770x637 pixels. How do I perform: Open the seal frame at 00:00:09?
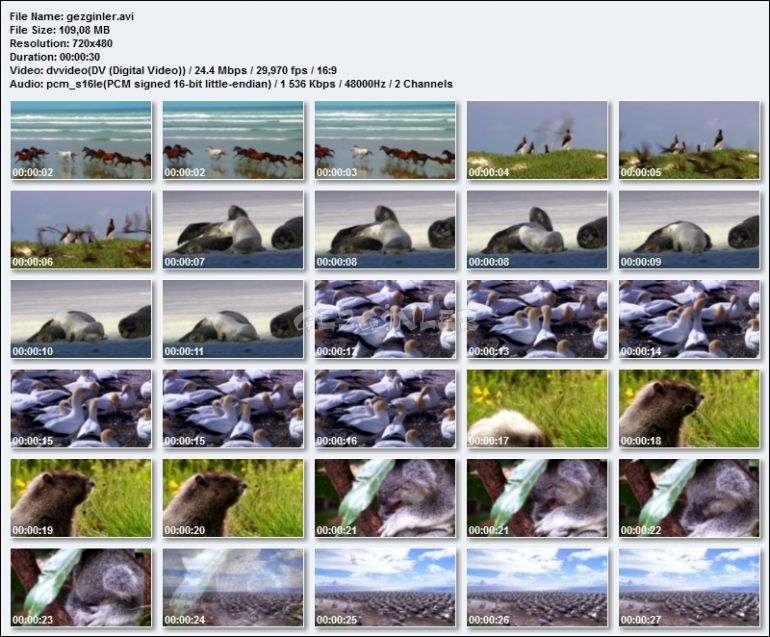point(689,229)
